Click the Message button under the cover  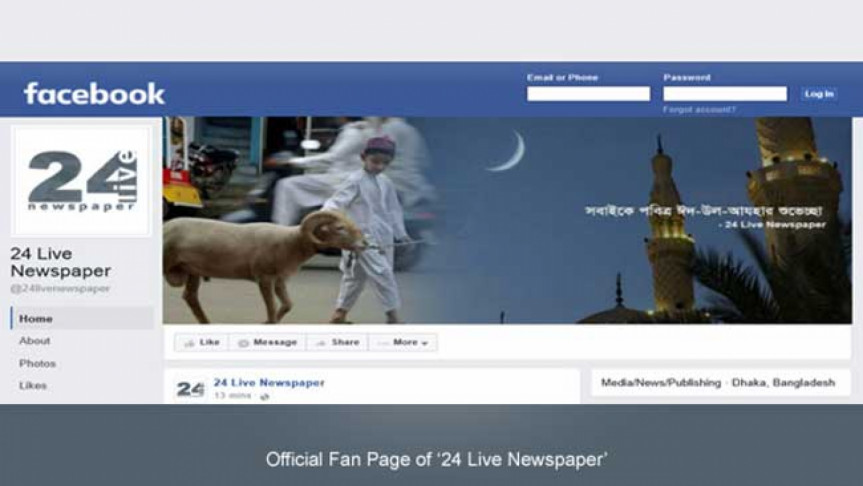(x=267, y=342)
